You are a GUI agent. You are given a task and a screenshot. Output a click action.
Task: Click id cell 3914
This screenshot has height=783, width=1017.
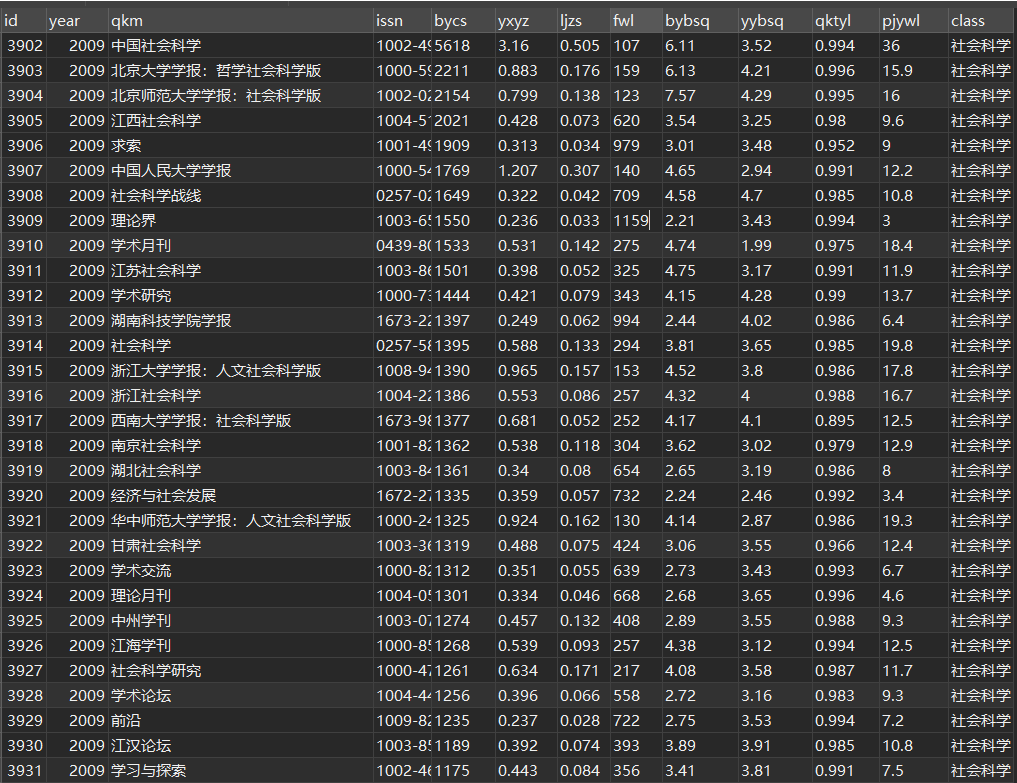click(x=23, y=346)
